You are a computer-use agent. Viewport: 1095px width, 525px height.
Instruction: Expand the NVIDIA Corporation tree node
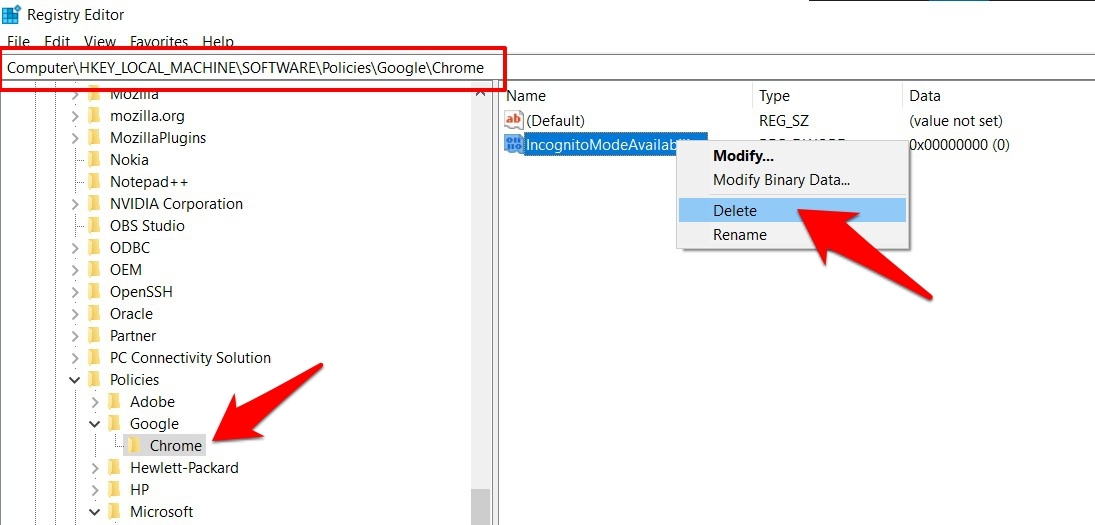point(75,204)
